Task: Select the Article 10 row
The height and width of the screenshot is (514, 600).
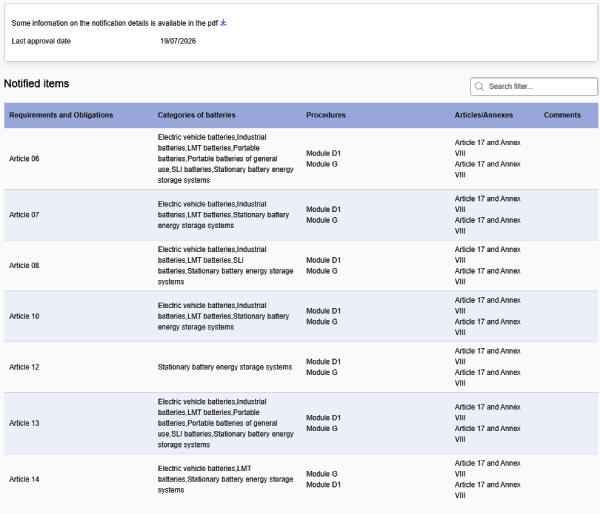Action: (x=301, y=316)
